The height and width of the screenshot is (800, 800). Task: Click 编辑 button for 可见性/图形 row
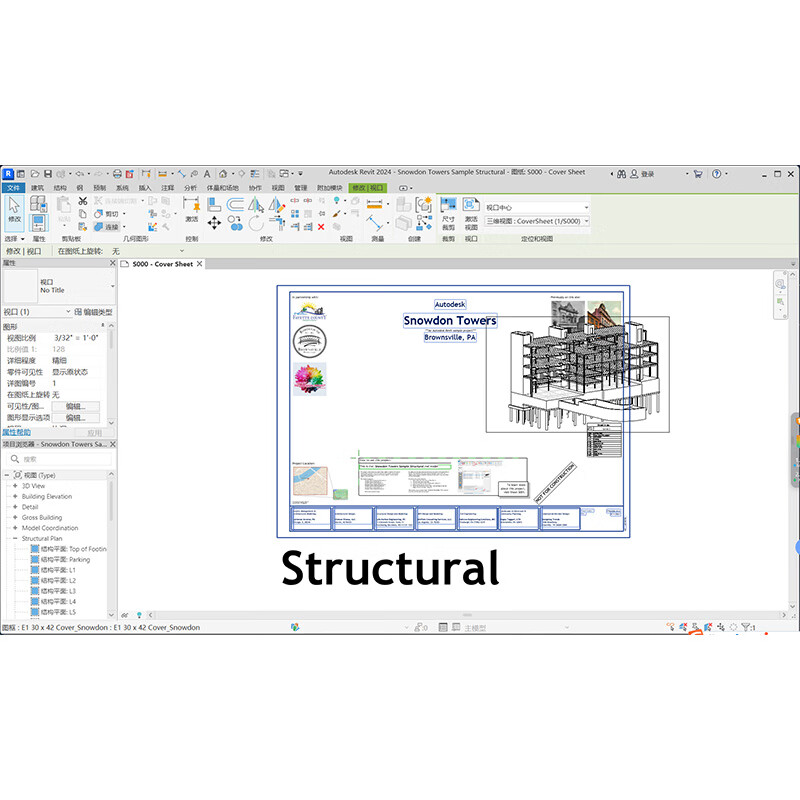[76, 406]
